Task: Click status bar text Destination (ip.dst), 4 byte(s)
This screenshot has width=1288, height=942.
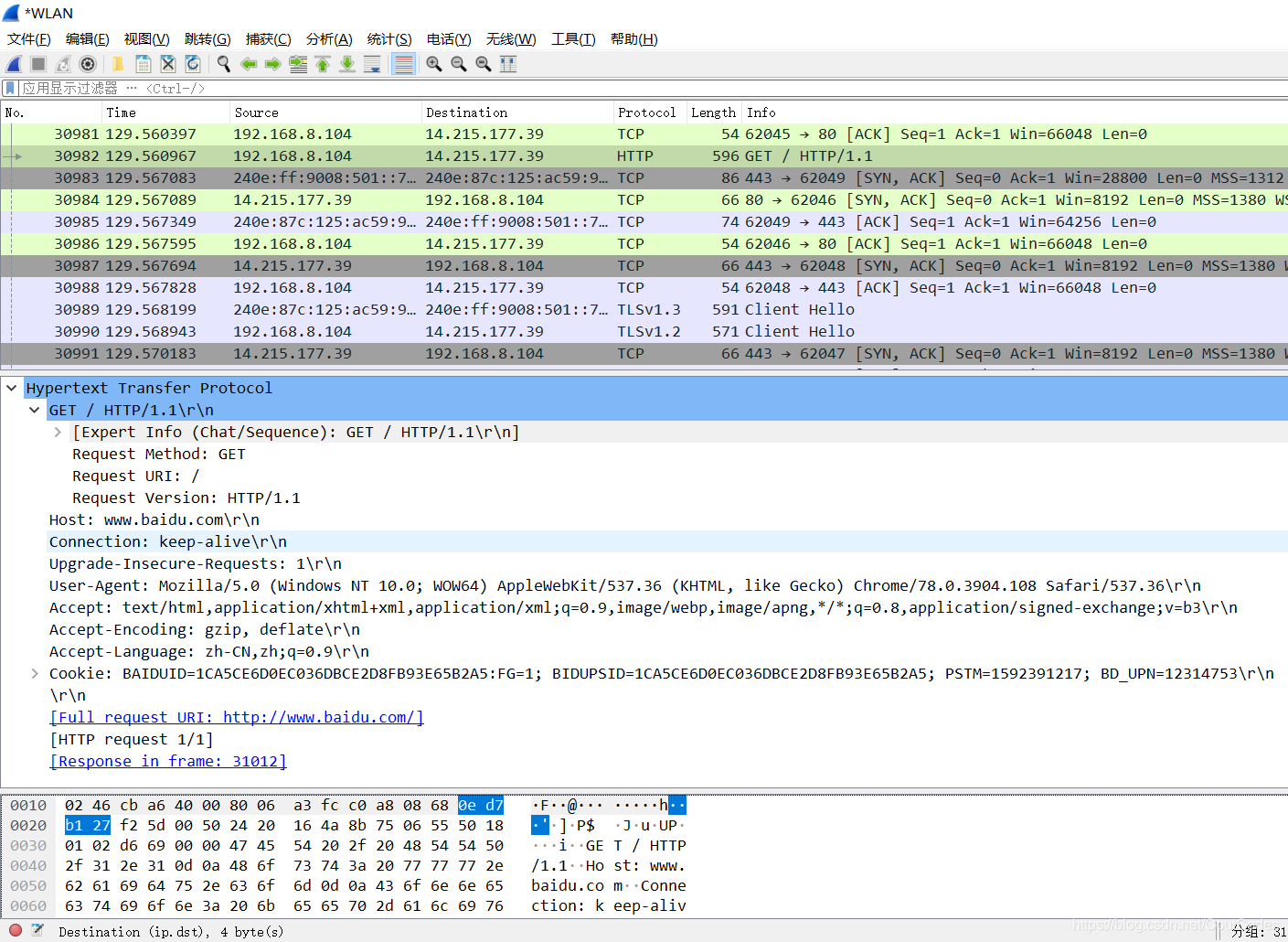Action: [171, 931]
